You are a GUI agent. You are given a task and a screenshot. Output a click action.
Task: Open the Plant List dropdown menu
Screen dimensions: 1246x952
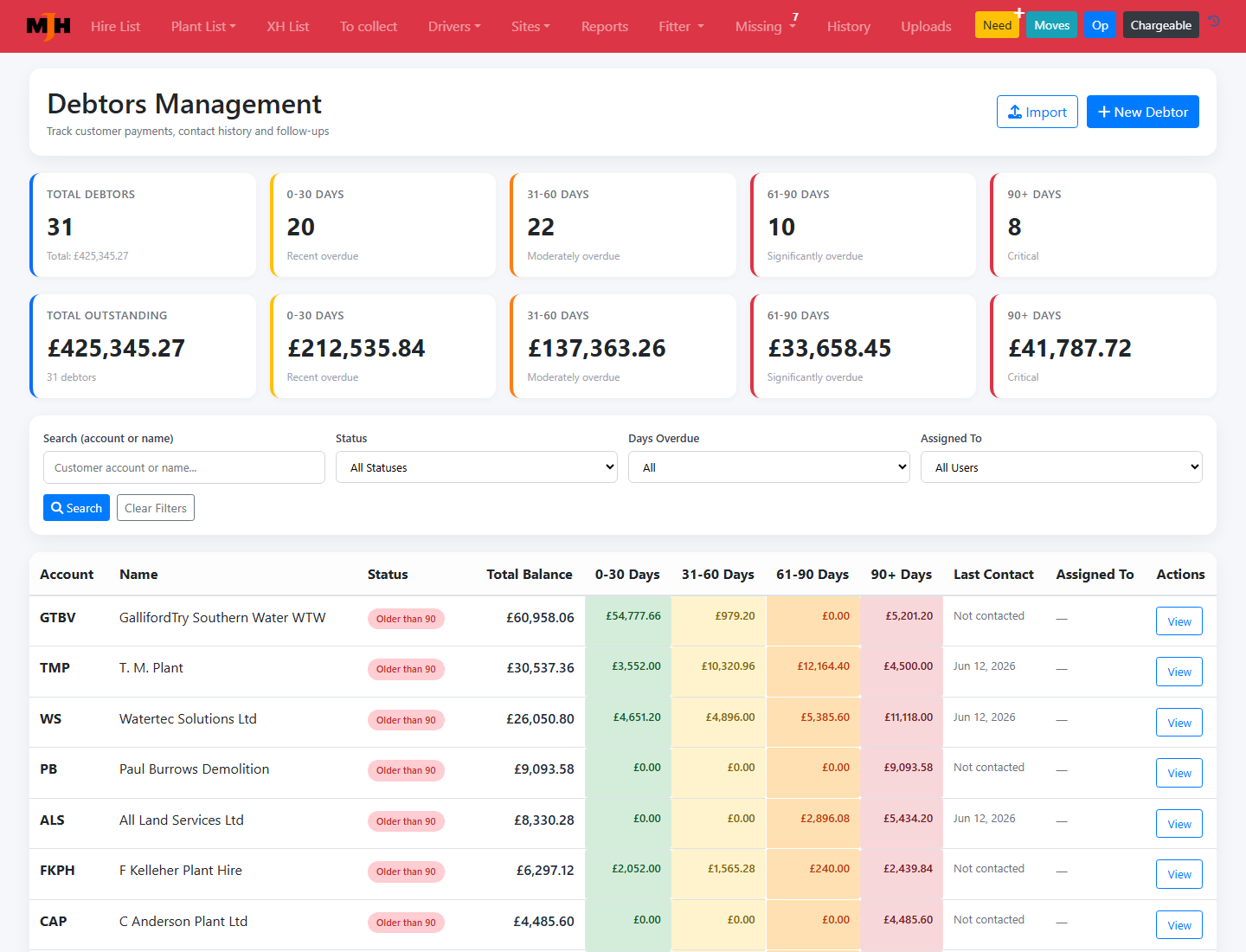tap(203, 26)
